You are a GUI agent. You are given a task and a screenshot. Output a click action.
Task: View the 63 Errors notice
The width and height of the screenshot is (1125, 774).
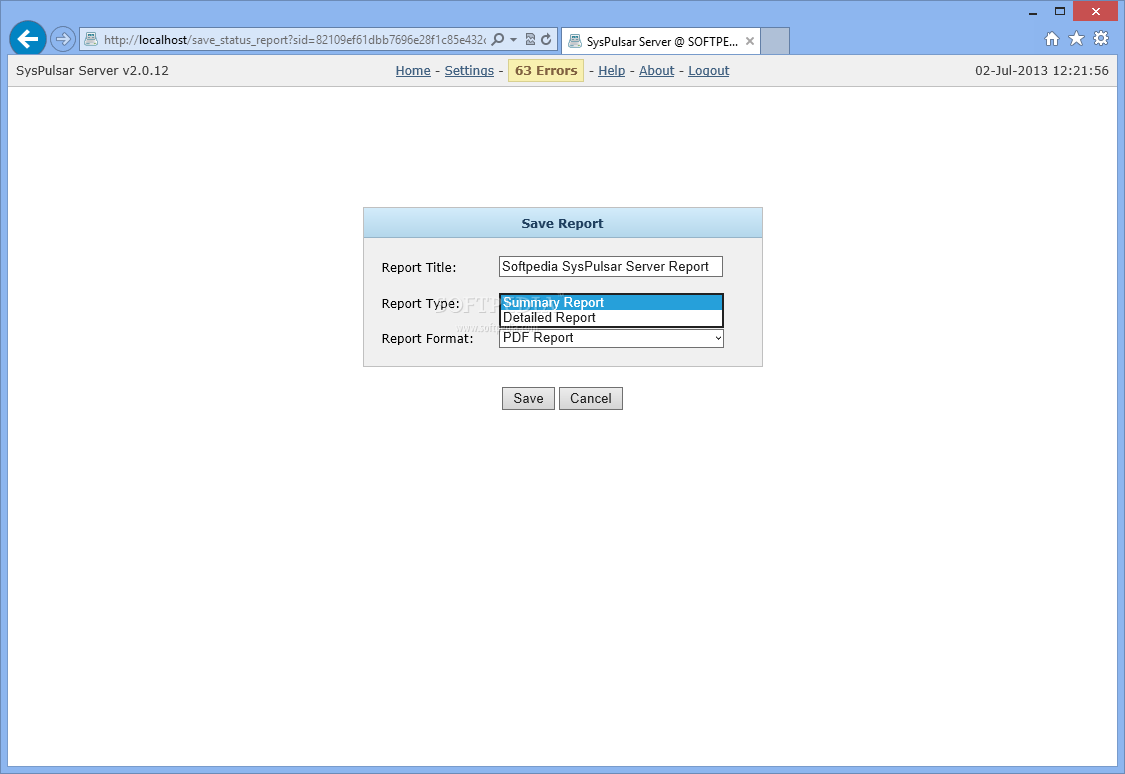pos(546,70)
